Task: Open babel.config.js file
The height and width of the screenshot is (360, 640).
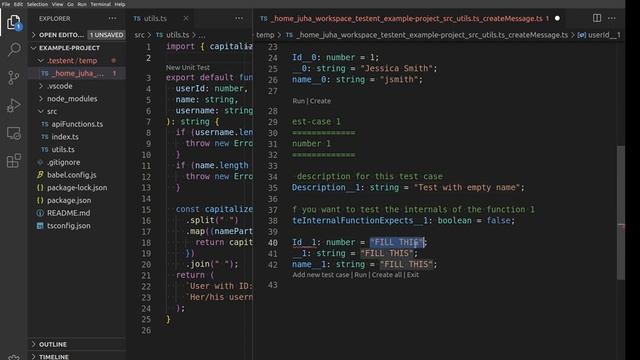Action: pyautogui.click(x=71, y=175)
